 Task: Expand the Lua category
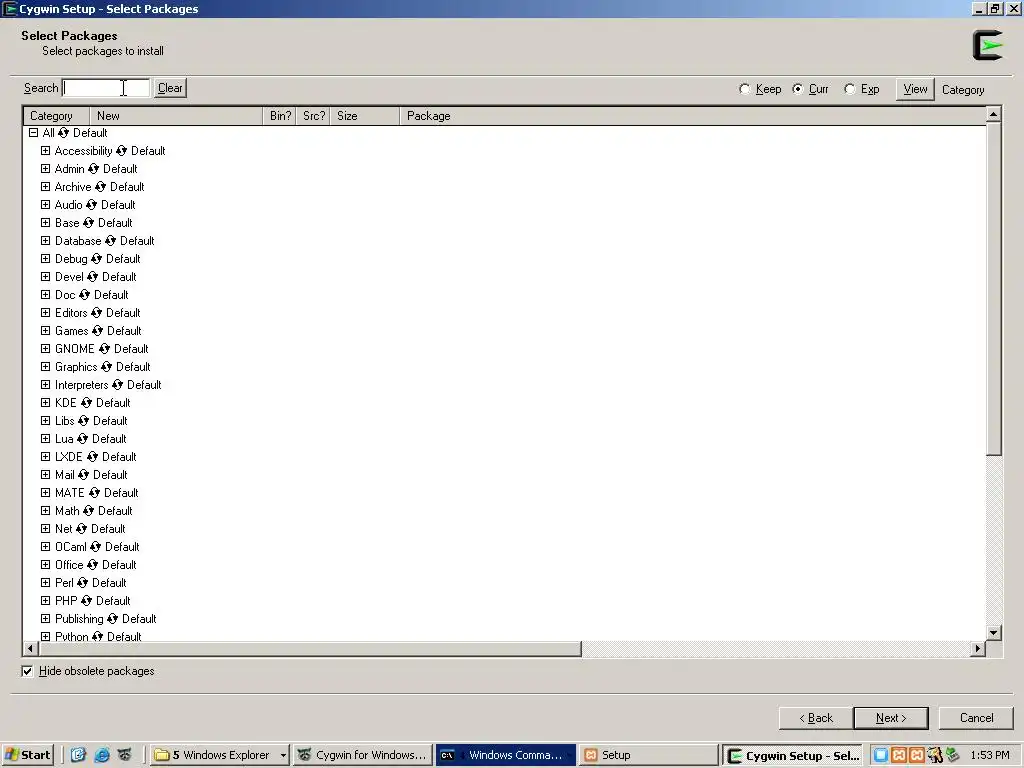[x=46, y=439]
